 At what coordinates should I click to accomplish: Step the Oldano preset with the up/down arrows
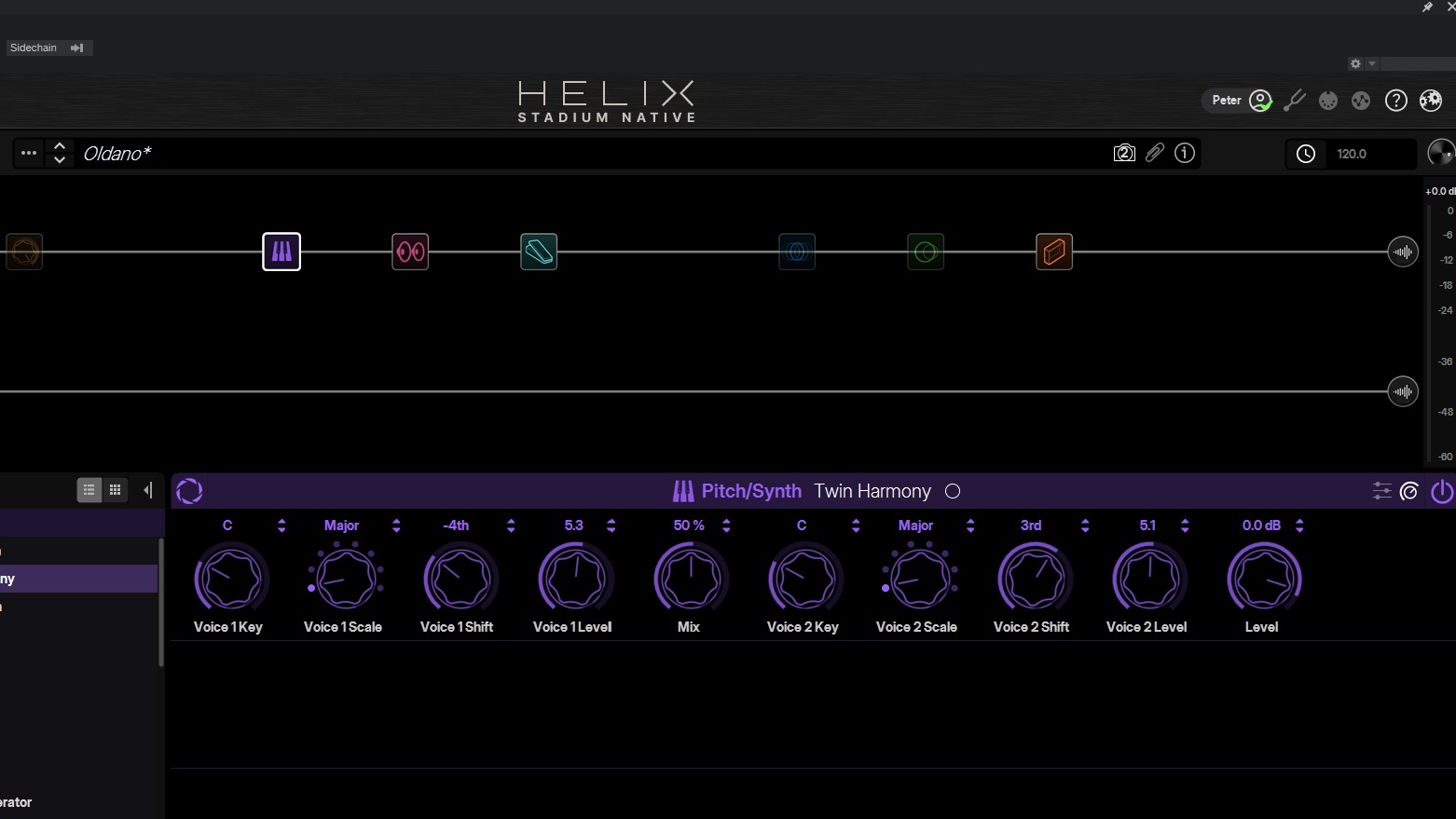[x=60, y=153]
